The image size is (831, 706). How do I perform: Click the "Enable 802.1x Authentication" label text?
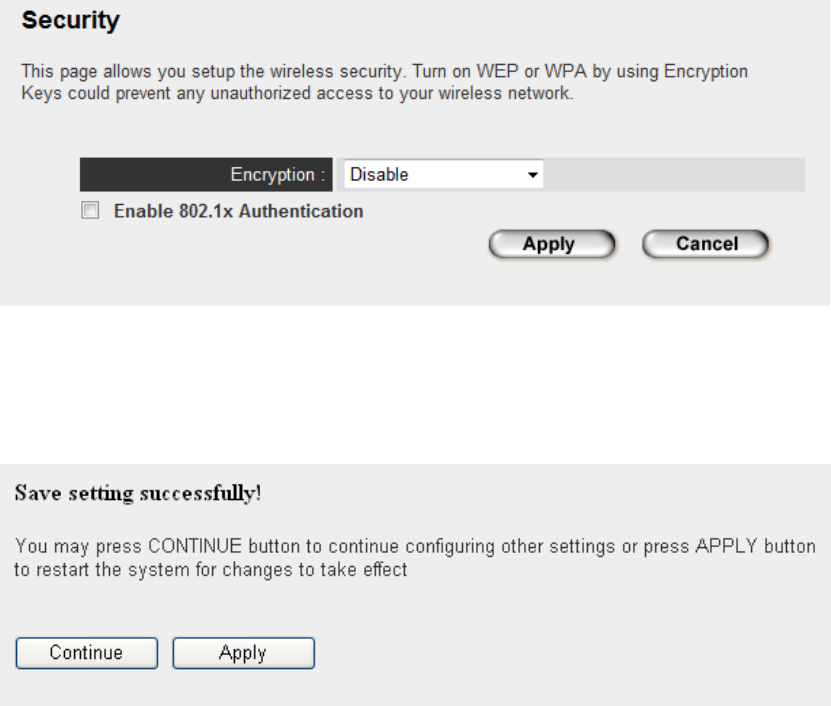[x=238, y=211]
